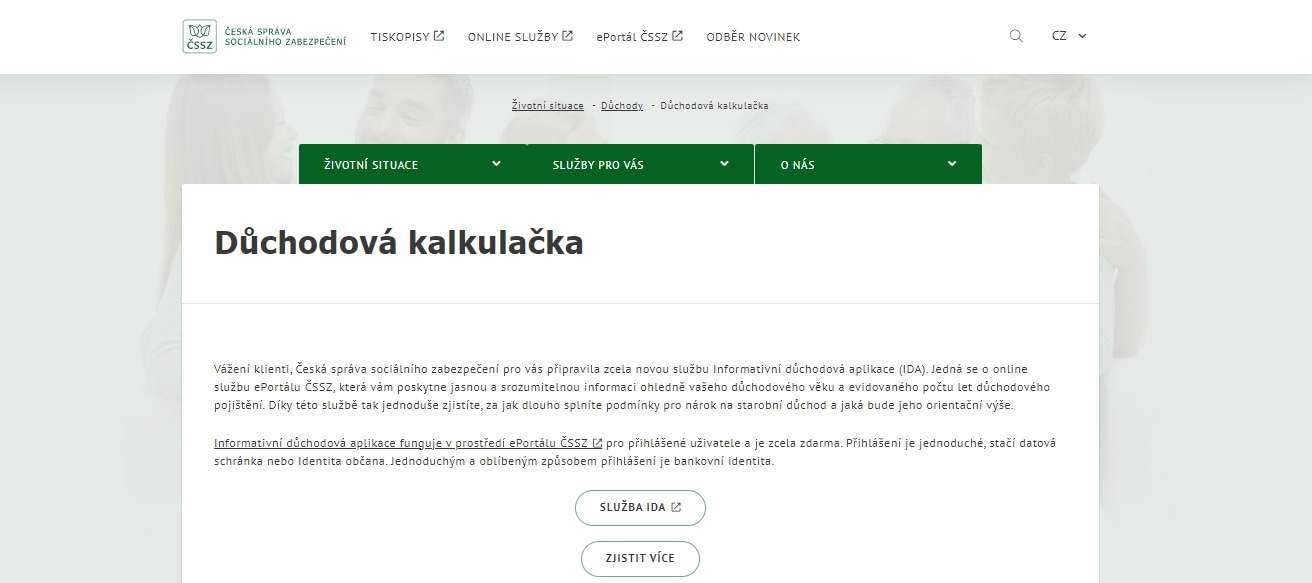This screenshot has height=583, width=1312.
Task: Click the search magnifier icon
Action: (1016, 36)
